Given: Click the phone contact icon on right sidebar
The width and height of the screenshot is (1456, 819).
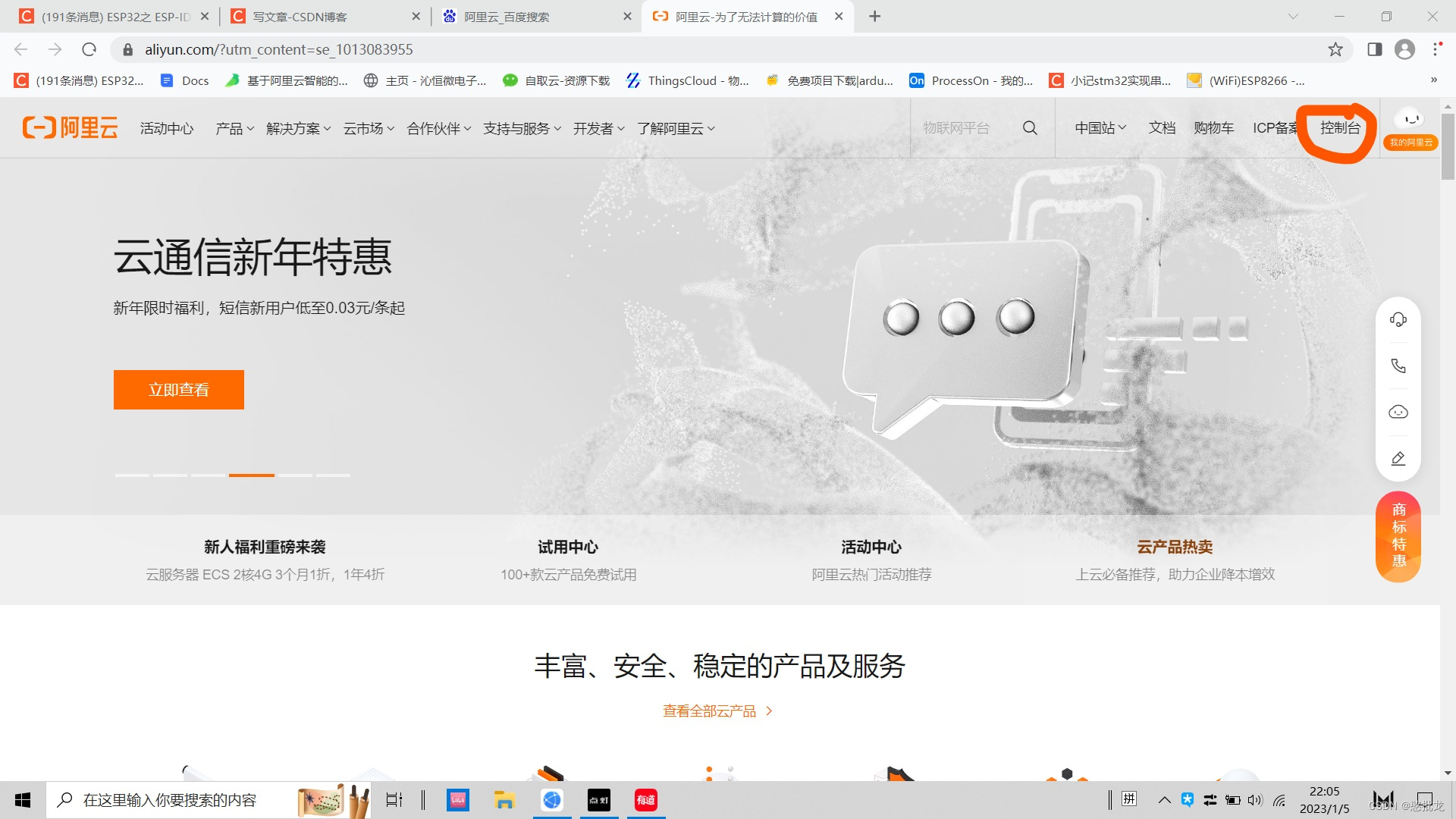Looking at the screenshot, I should point(1398,366).
